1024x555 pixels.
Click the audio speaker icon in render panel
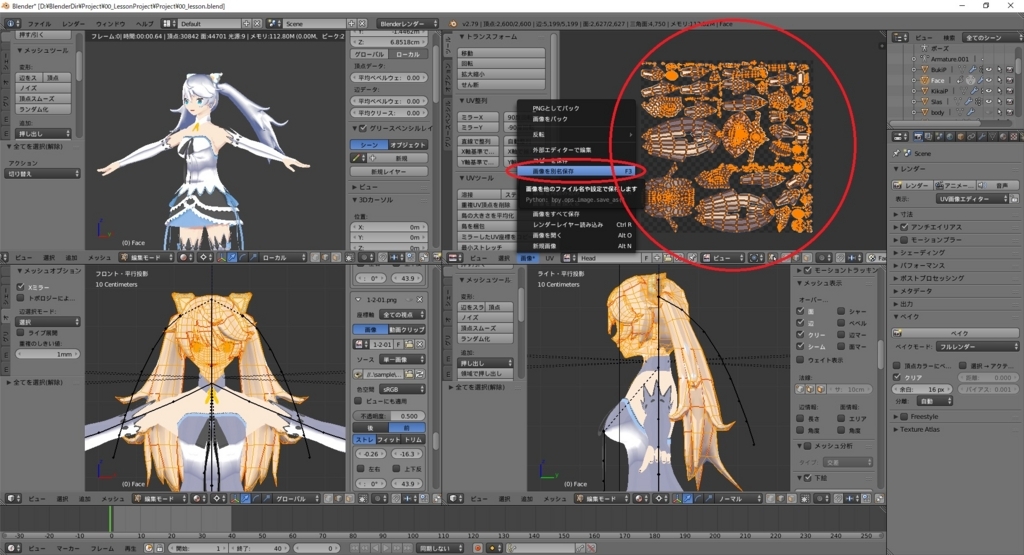(x=982, y=185)
